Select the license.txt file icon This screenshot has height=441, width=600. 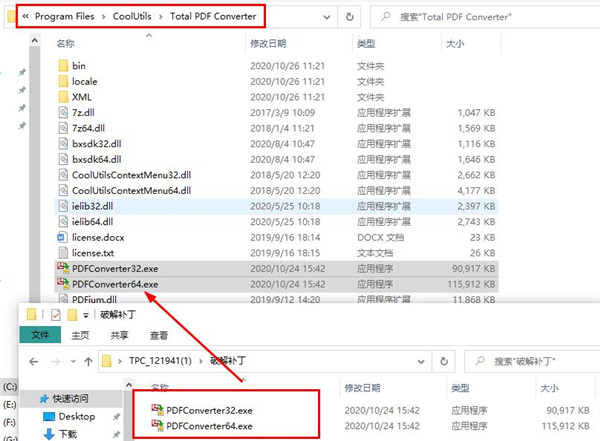(63, 253)
